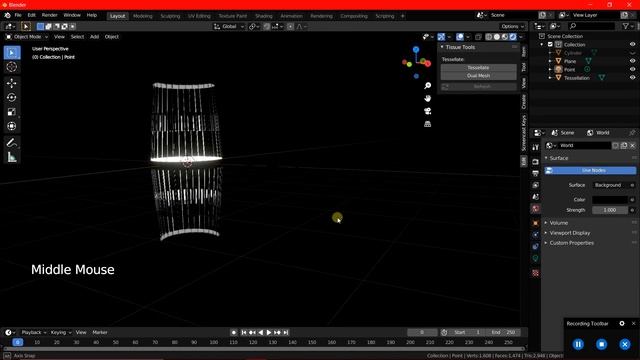The height and width of the screenshot is (360, 640).
Task: Jump to the timeline end frame
Action: click(x=286, y=333)
